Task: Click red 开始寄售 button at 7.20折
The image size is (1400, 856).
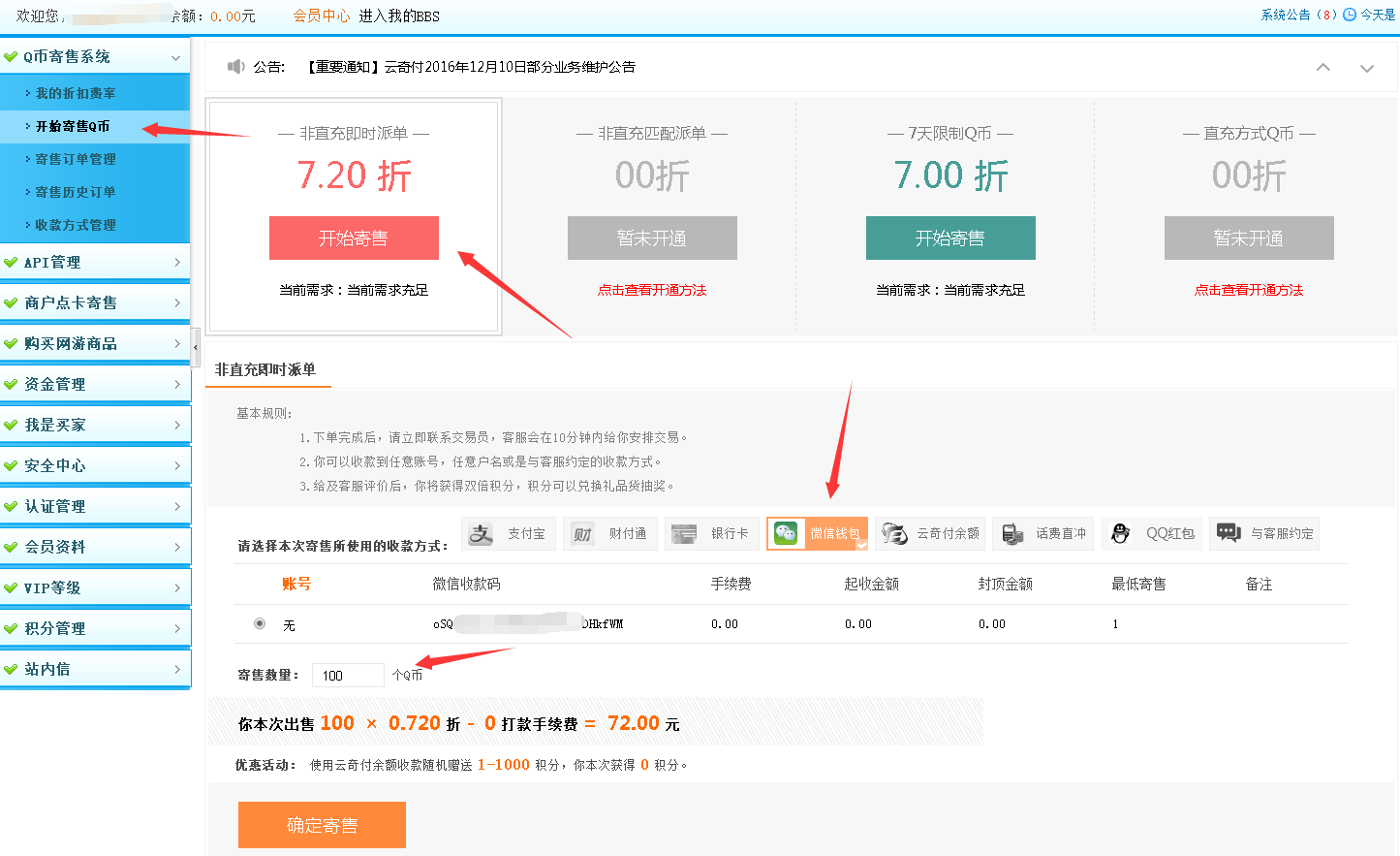Action: (354, 238)
